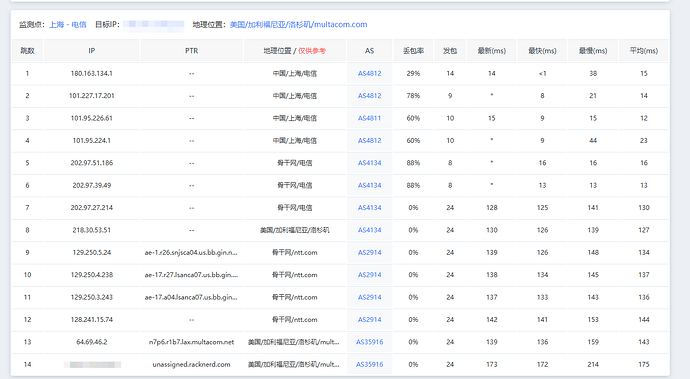This screenshot has width=690, height=379.
Task: Open the 美国/加利福尼亚/洛杉矶/multacom.com location link
Action: click(x=298, y=25)
